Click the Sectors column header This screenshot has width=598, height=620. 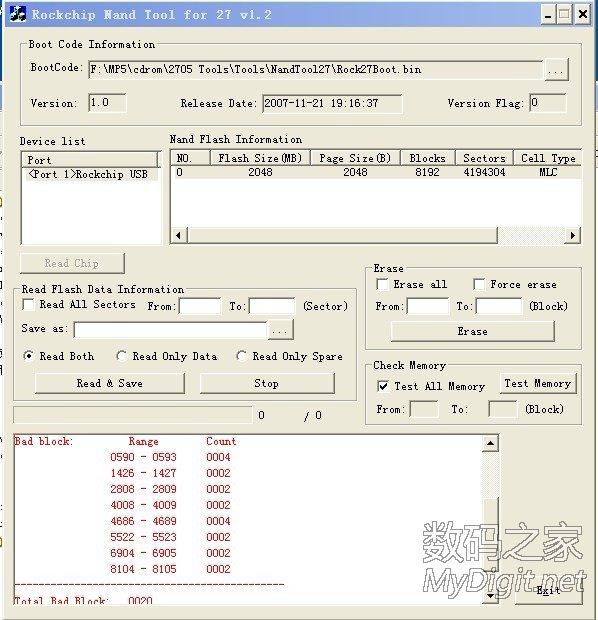[484, 158]
